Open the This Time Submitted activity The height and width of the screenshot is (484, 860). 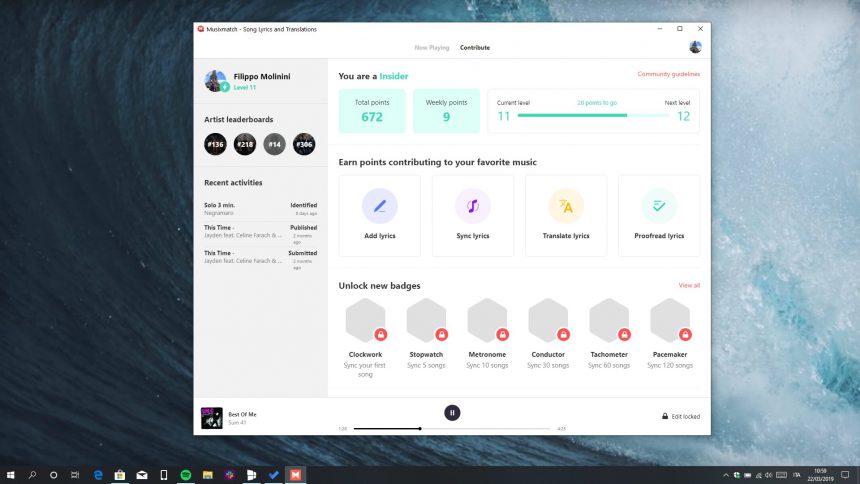pos(261,260)
